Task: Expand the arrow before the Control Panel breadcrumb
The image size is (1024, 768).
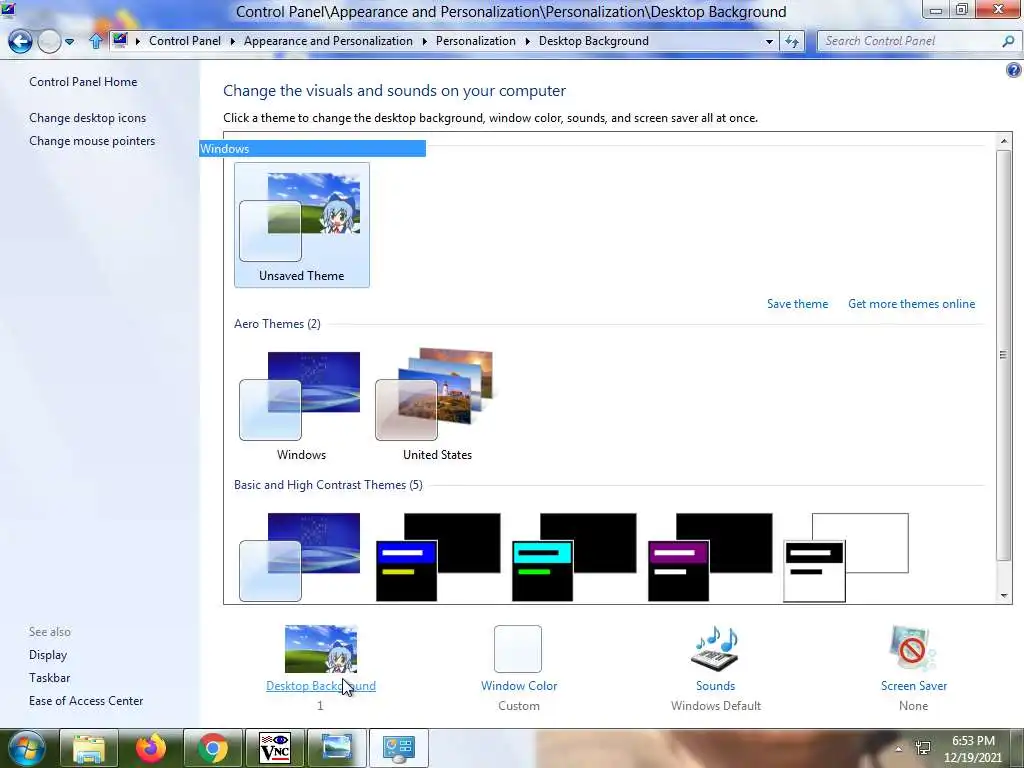Action: [138, 41]
